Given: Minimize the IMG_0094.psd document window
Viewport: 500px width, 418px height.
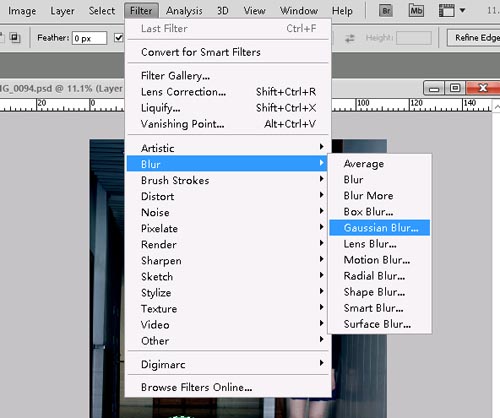Looking at the screenshot, I should pyautogui.click(x=434, y=88).
